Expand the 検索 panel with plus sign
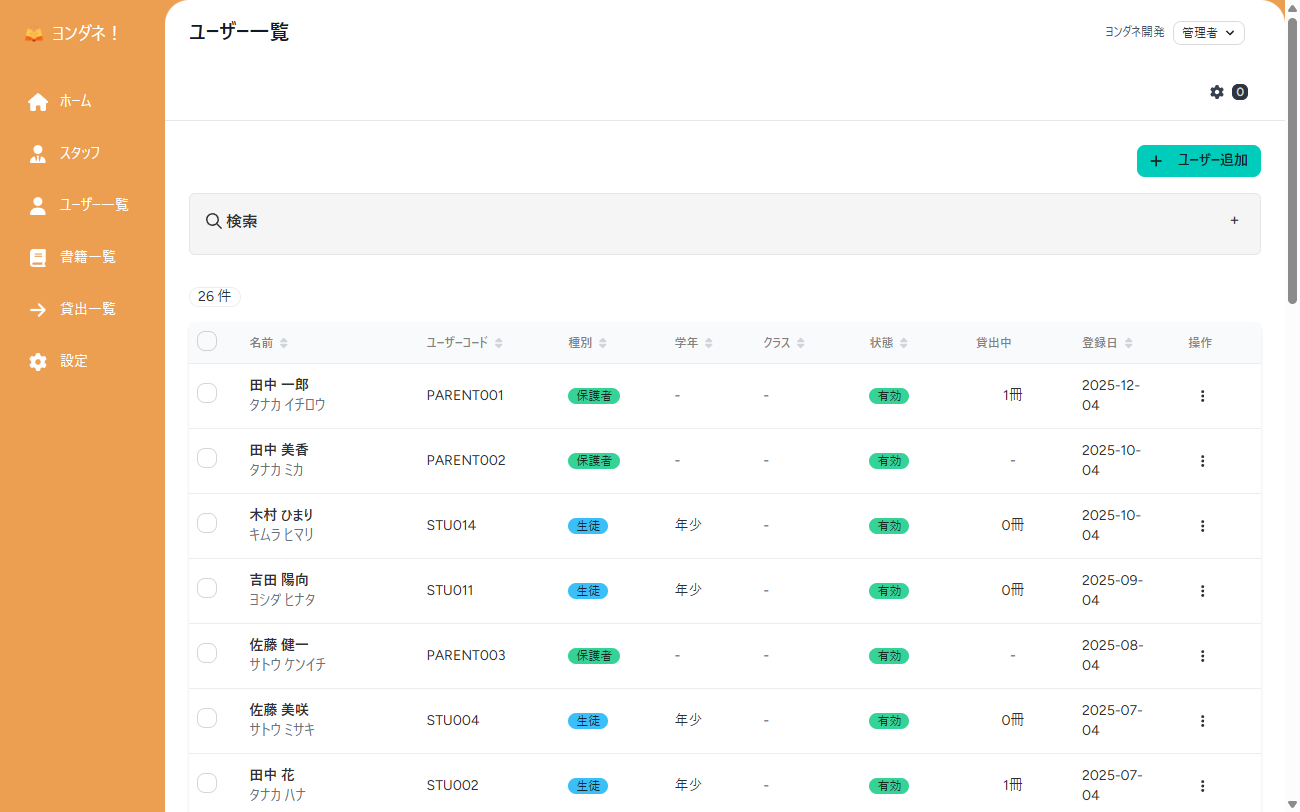1300x812 pixels. pyautogui.click(x=1234, y=221)
